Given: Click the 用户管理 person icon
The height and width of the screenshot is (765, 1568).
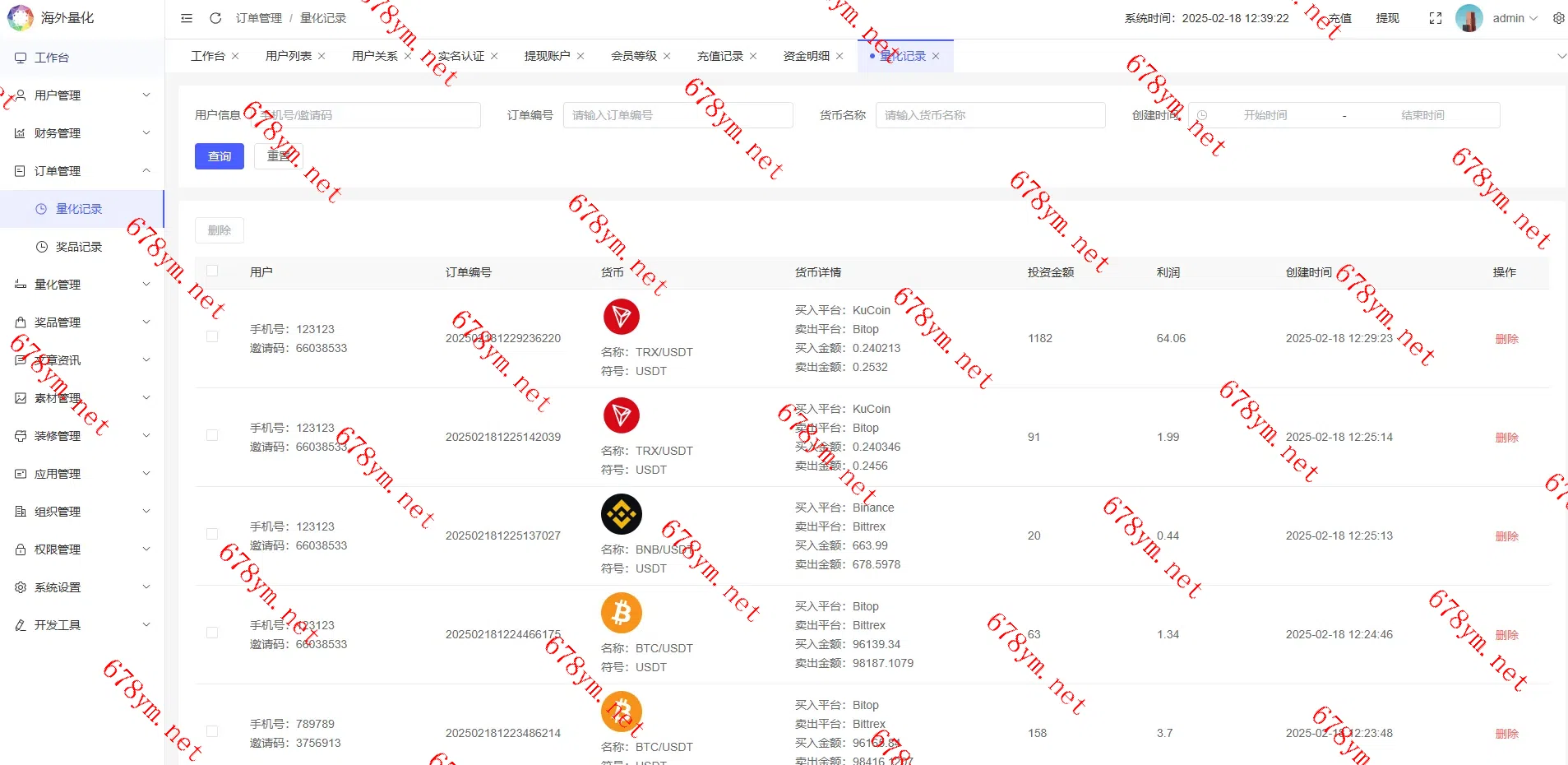Looking at the screenshot, I should (x=21, y=95).
